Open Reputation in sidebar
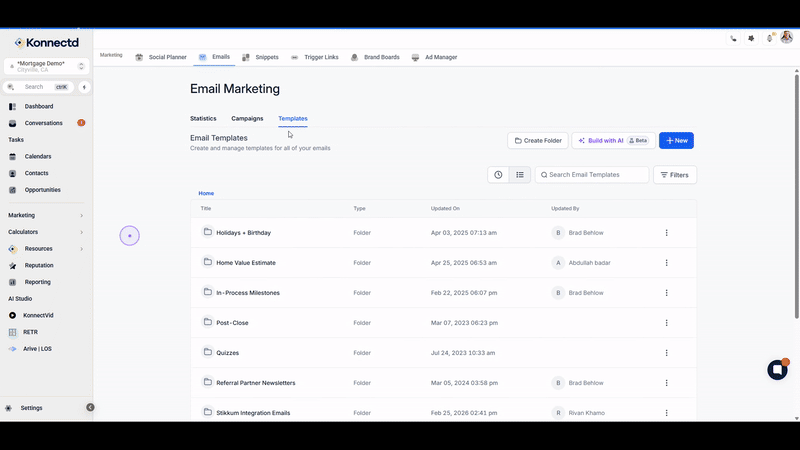This screenshot has width=800, height=450. tap(39, 265)
